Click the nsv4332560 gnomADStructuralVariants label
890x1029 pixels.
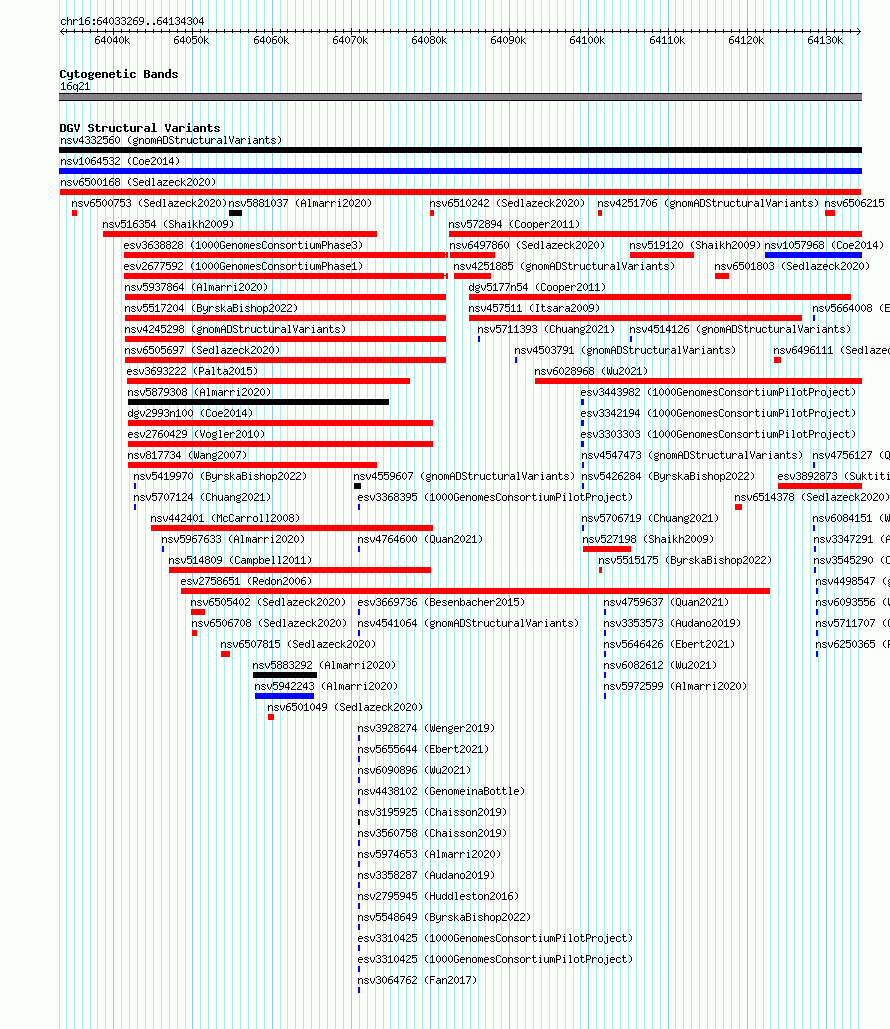171,140
